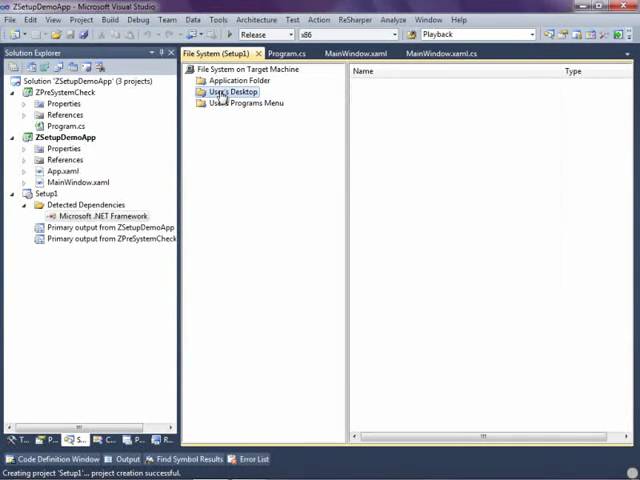
Task: Click the Start Debugging play arrow
Action: tap(229, 35)
